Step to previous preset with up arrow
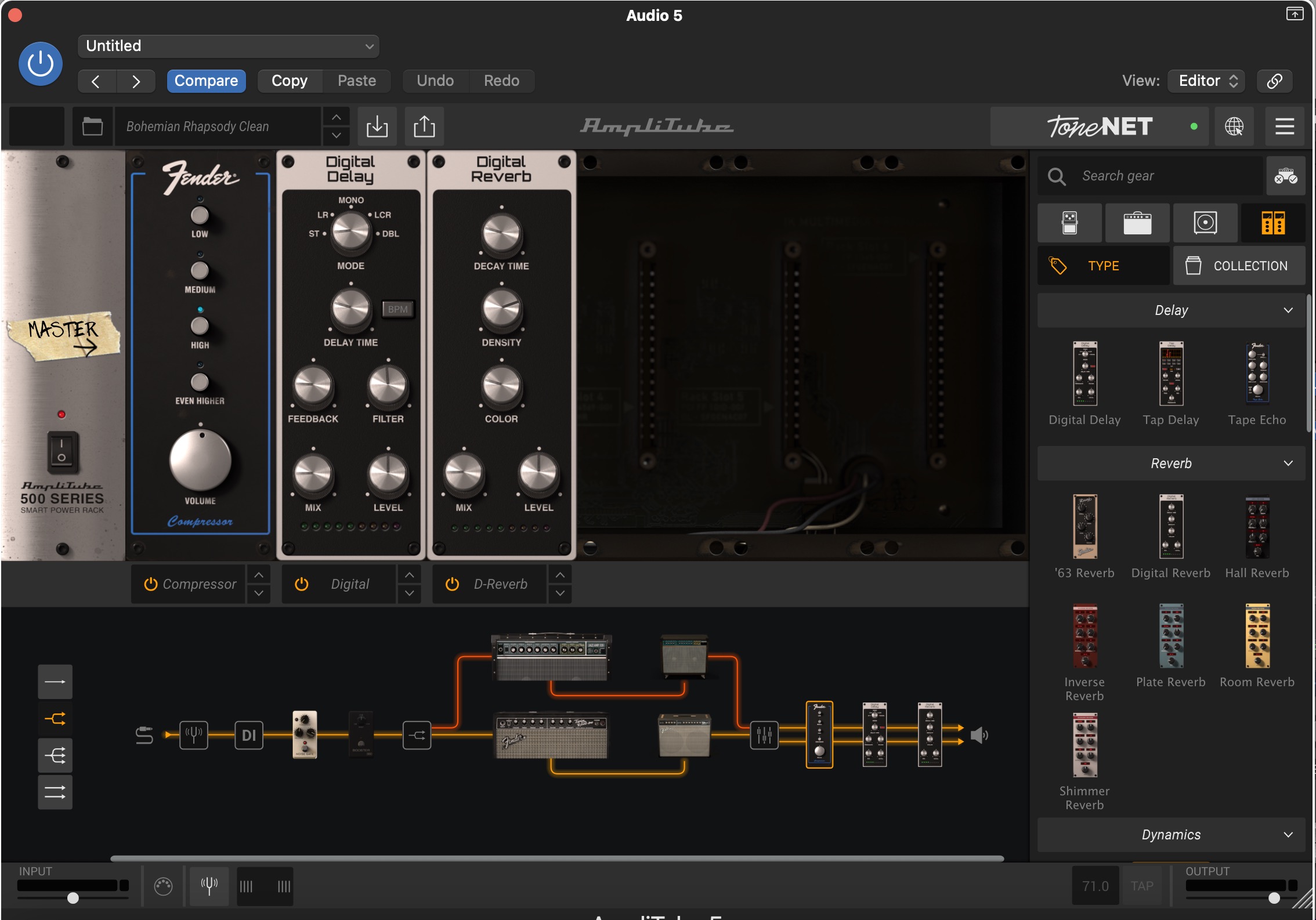 pos(337,117)
